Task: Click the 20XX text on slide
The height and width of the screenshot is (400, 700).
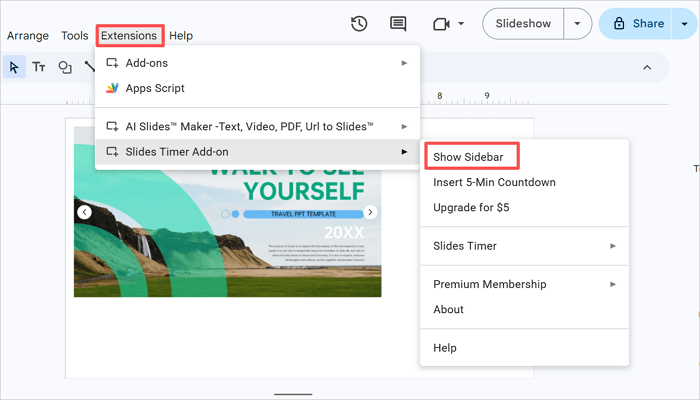Action: [344, 233]
